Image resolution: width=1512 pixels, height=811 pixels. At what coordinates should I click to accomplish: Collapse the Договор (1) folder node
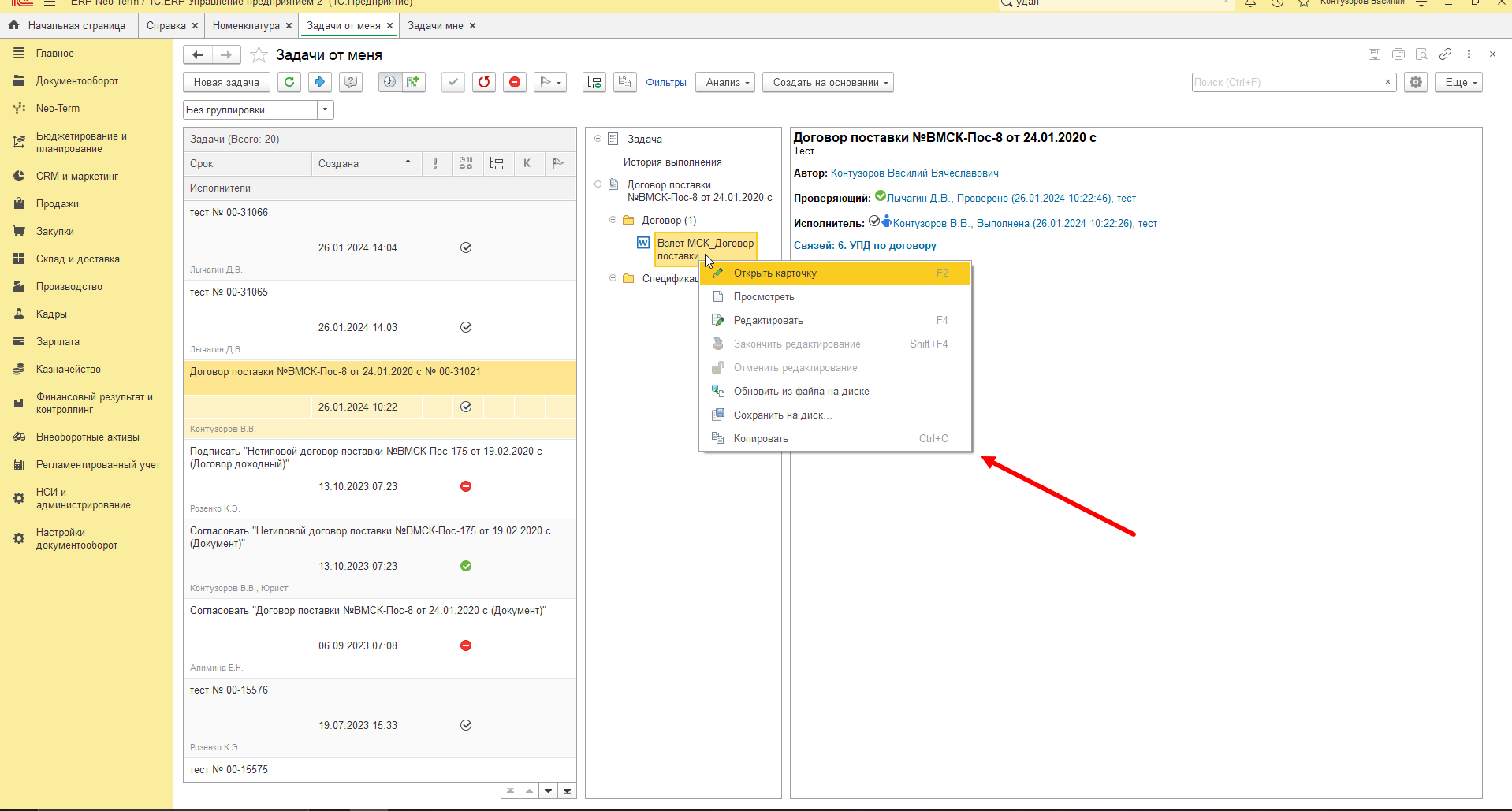[x=613, y=220]
